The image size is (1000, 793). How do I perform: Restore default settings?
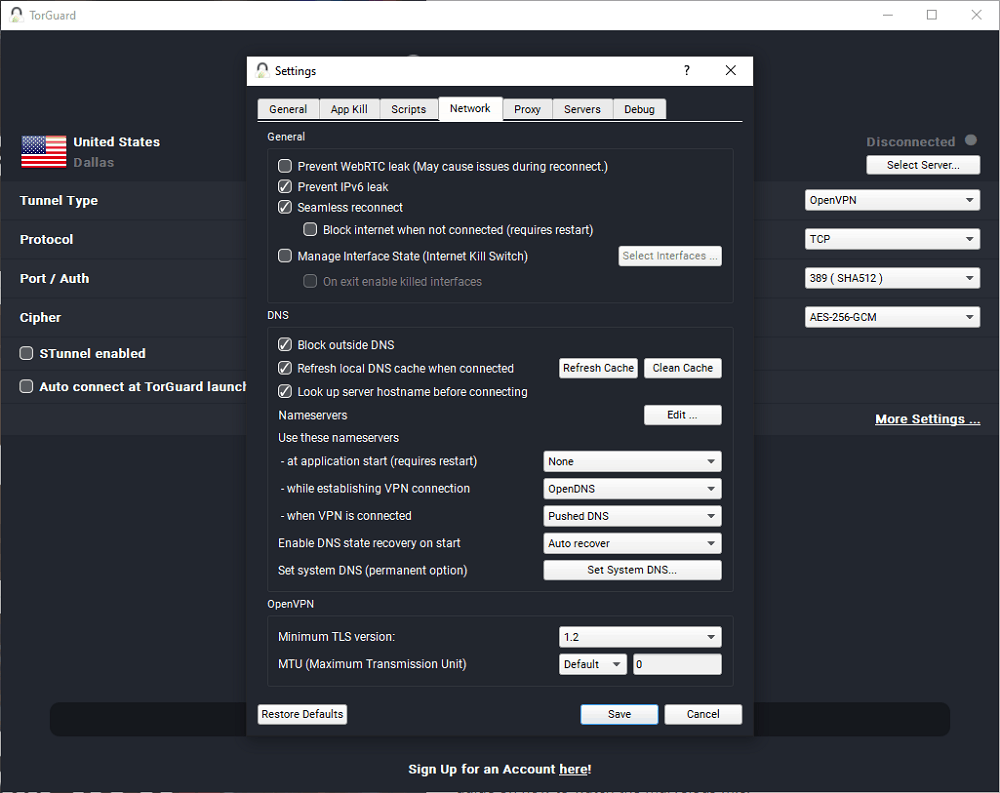pos(302,714)
